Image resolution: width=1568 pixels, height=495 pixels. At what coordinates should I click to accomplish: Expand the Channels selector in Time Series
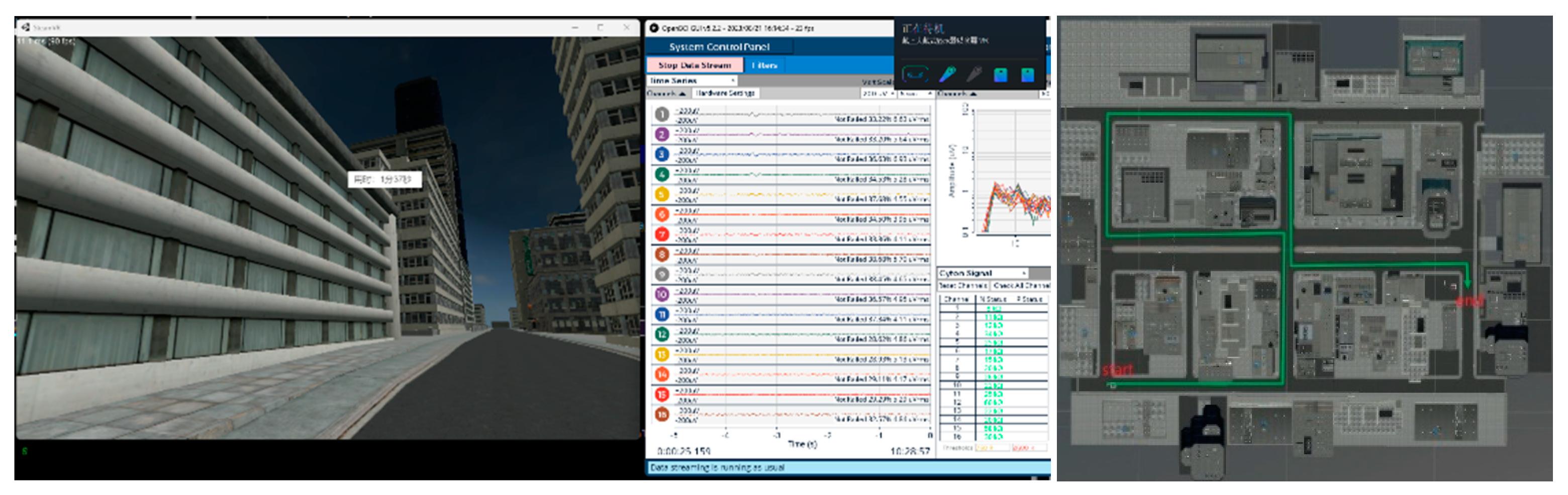[666, 94]
